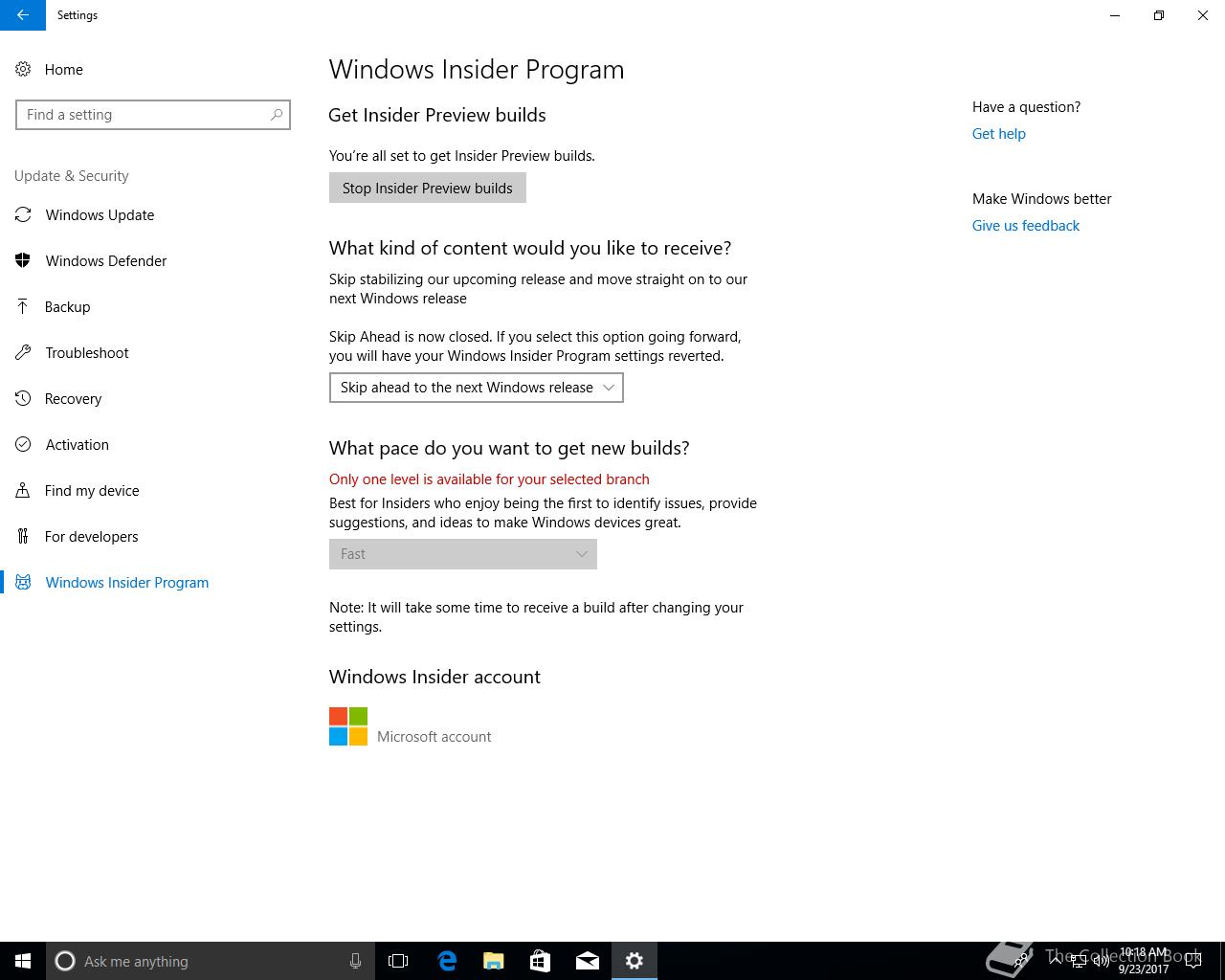Click the Ask me anything search box
This screenshot has height=980, width=1225.
[x=211, y=961]
